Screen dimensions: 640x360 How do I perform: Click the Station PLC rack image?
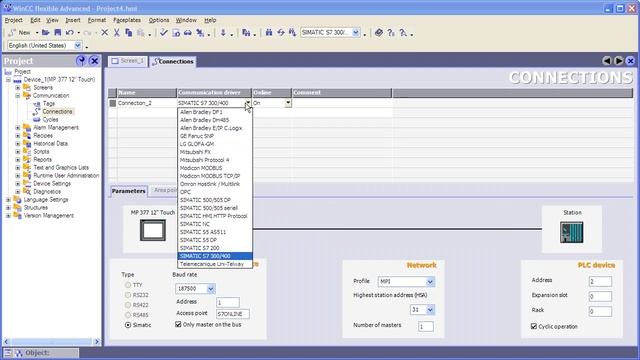pyautogui.click(x=572, y=232)
